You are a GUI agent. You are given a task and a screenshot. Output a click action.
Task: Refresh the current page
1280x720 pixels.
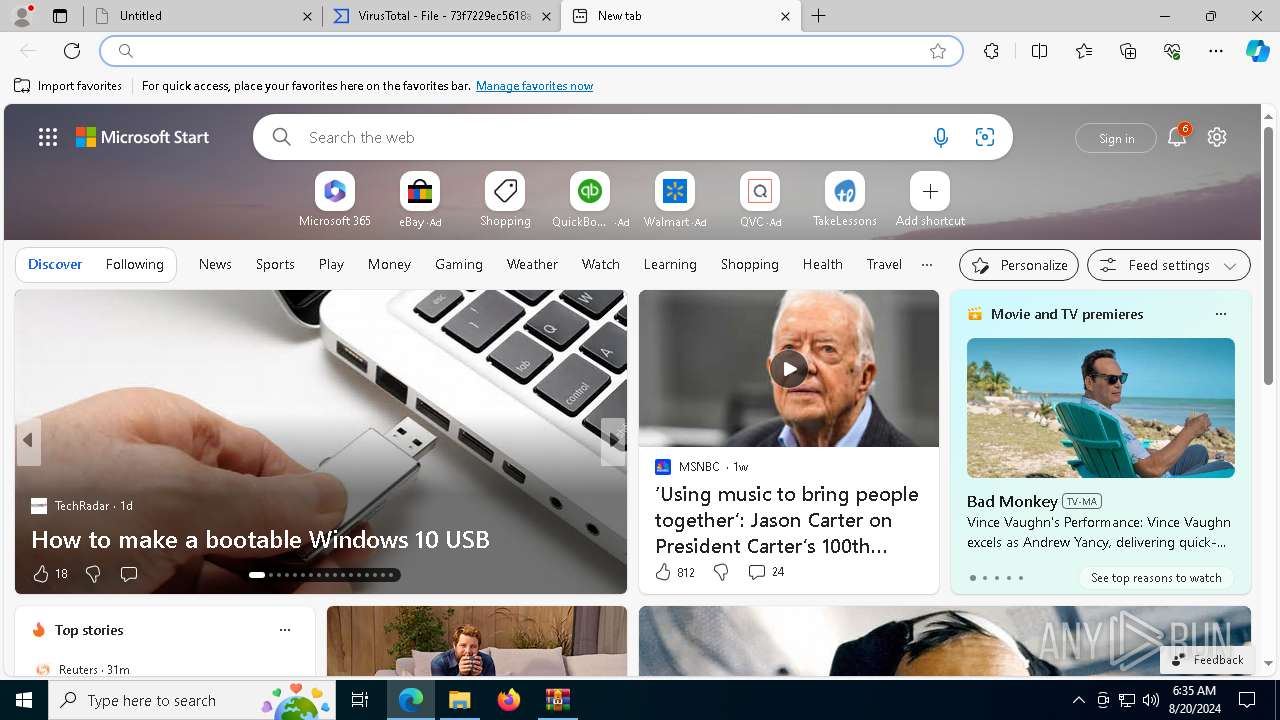pyautogui.click(x=72, y=51)
